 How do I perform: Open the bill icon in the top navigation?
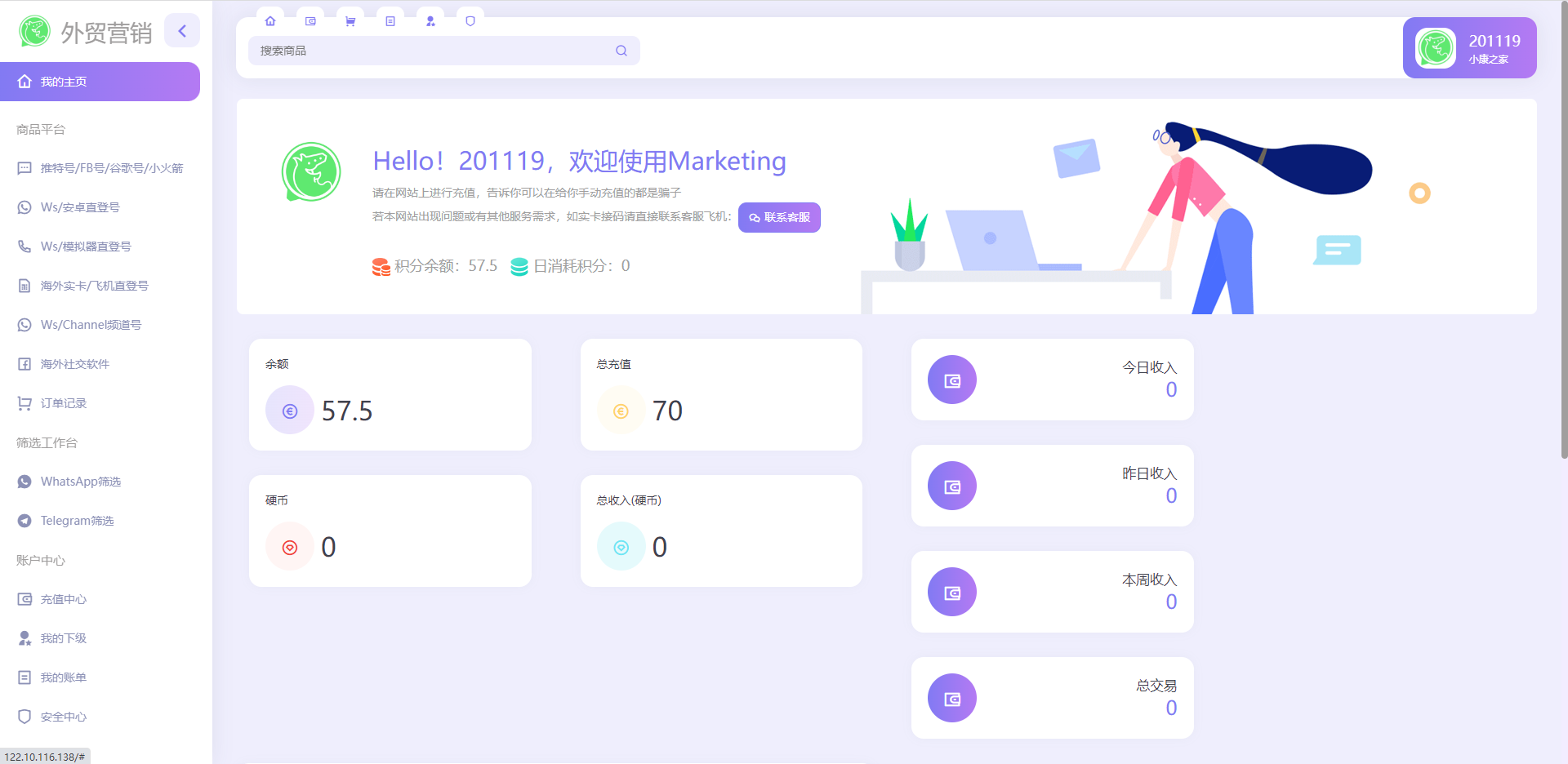[x=390, y=20]
